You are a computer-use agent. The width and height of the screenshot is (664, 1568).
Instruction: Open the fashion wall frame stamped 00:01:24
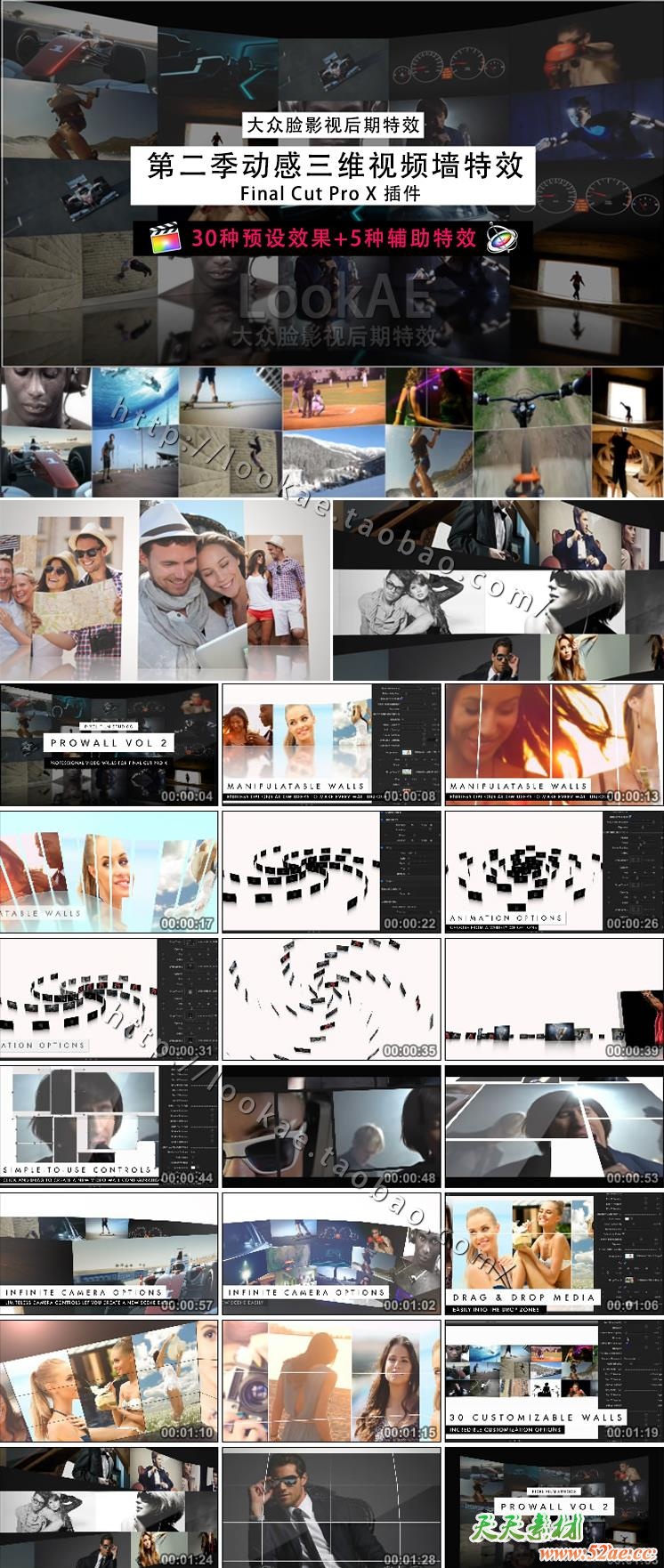[x=109, y=1507]
